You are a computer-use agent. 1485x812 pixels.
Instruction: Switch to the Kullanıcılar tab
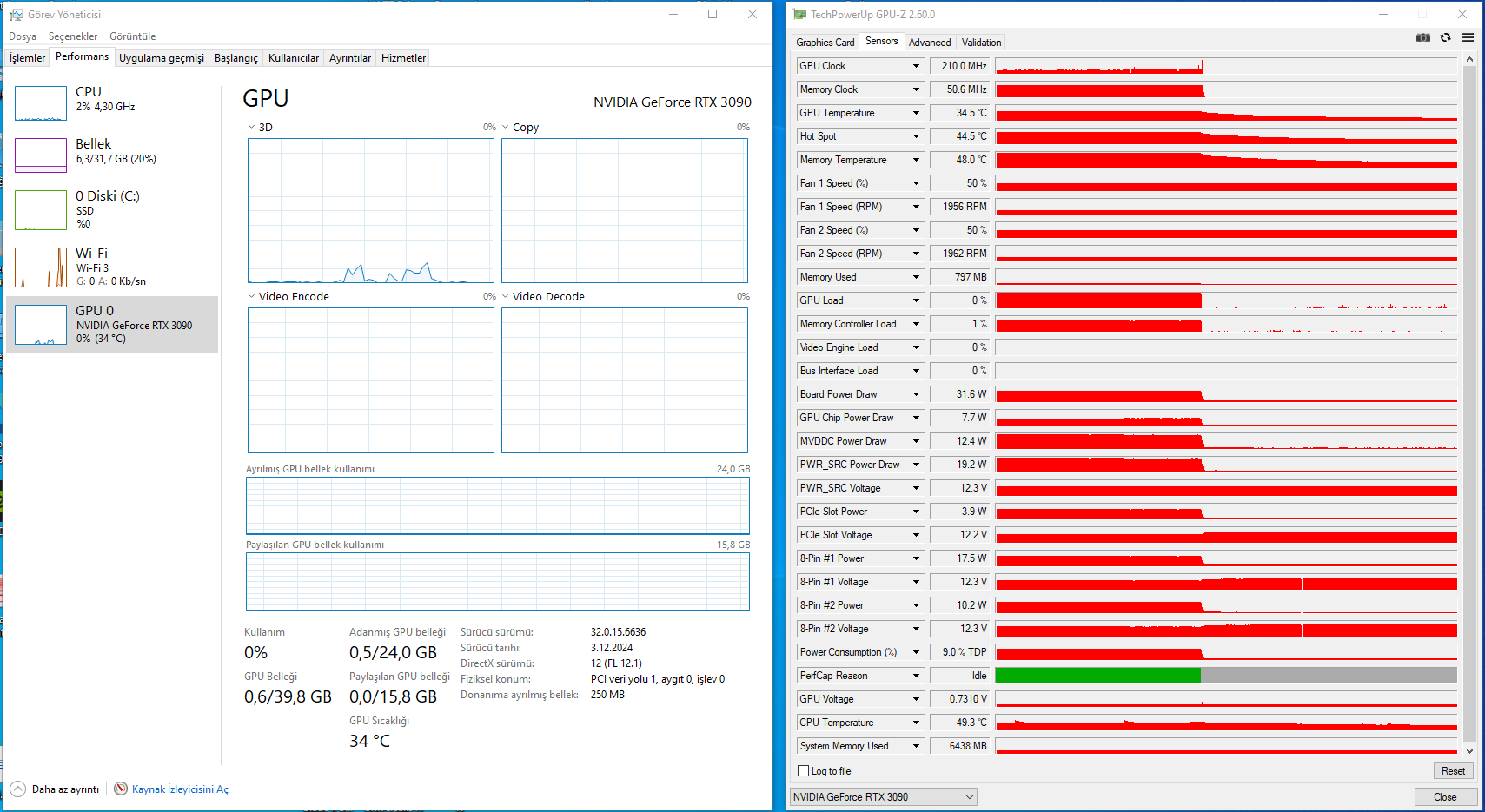294,58
